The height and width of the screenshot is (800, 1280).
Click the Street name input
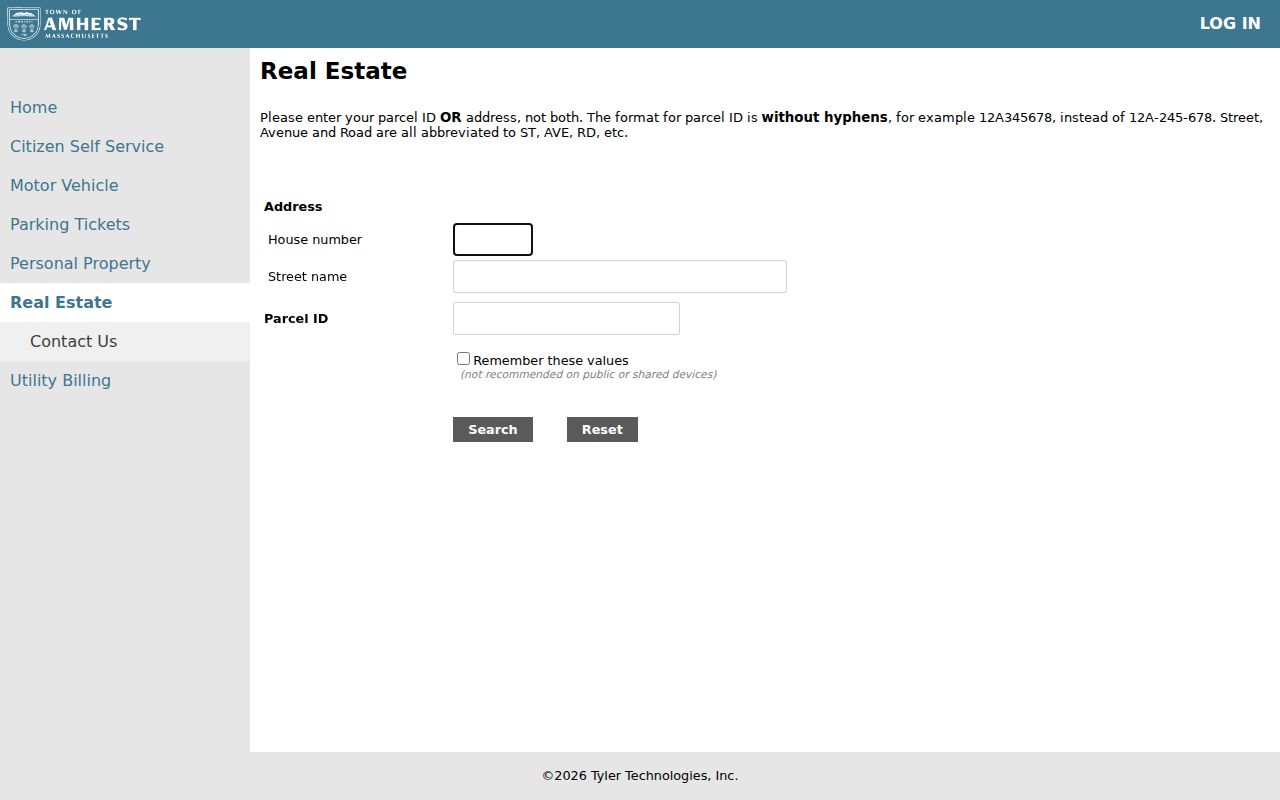(620, 277)
